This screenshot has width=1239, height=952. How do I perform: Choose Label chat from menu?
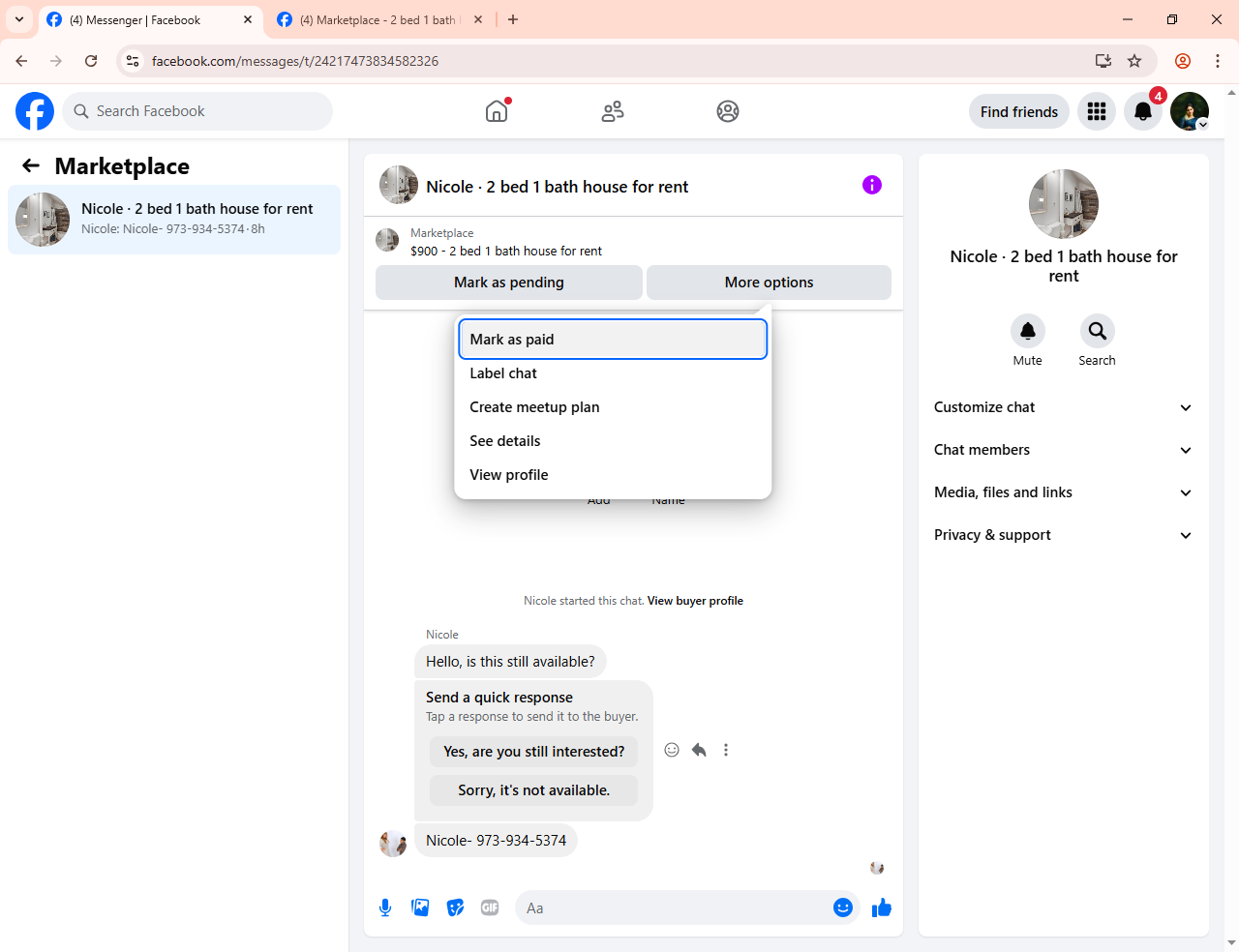click(613, 373)
